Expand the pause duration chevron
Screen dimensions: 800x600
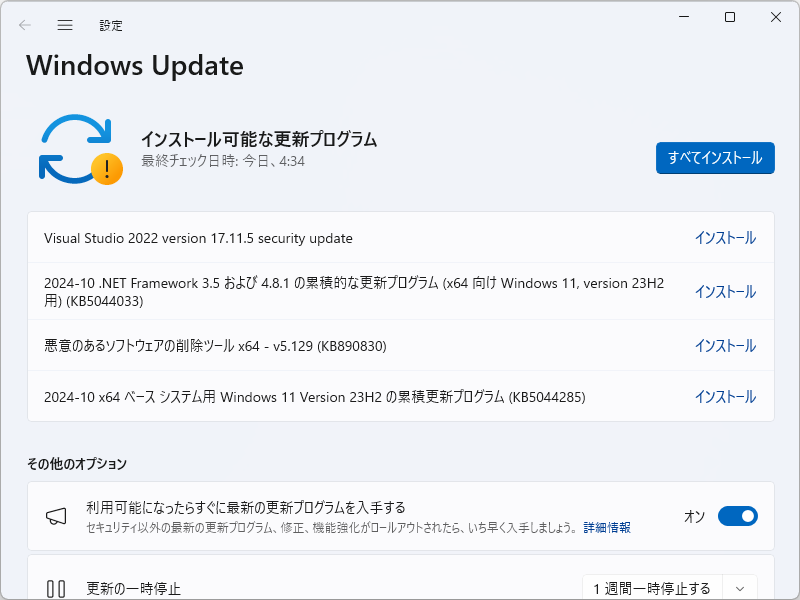coord(740,589)
